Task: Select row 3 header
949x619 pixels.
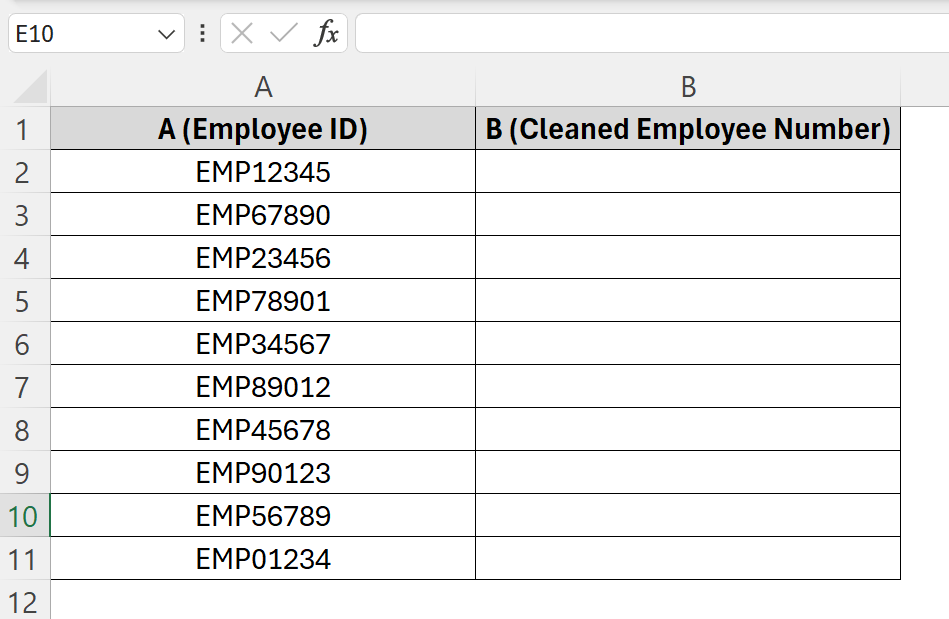Action: tap(24, 215)
